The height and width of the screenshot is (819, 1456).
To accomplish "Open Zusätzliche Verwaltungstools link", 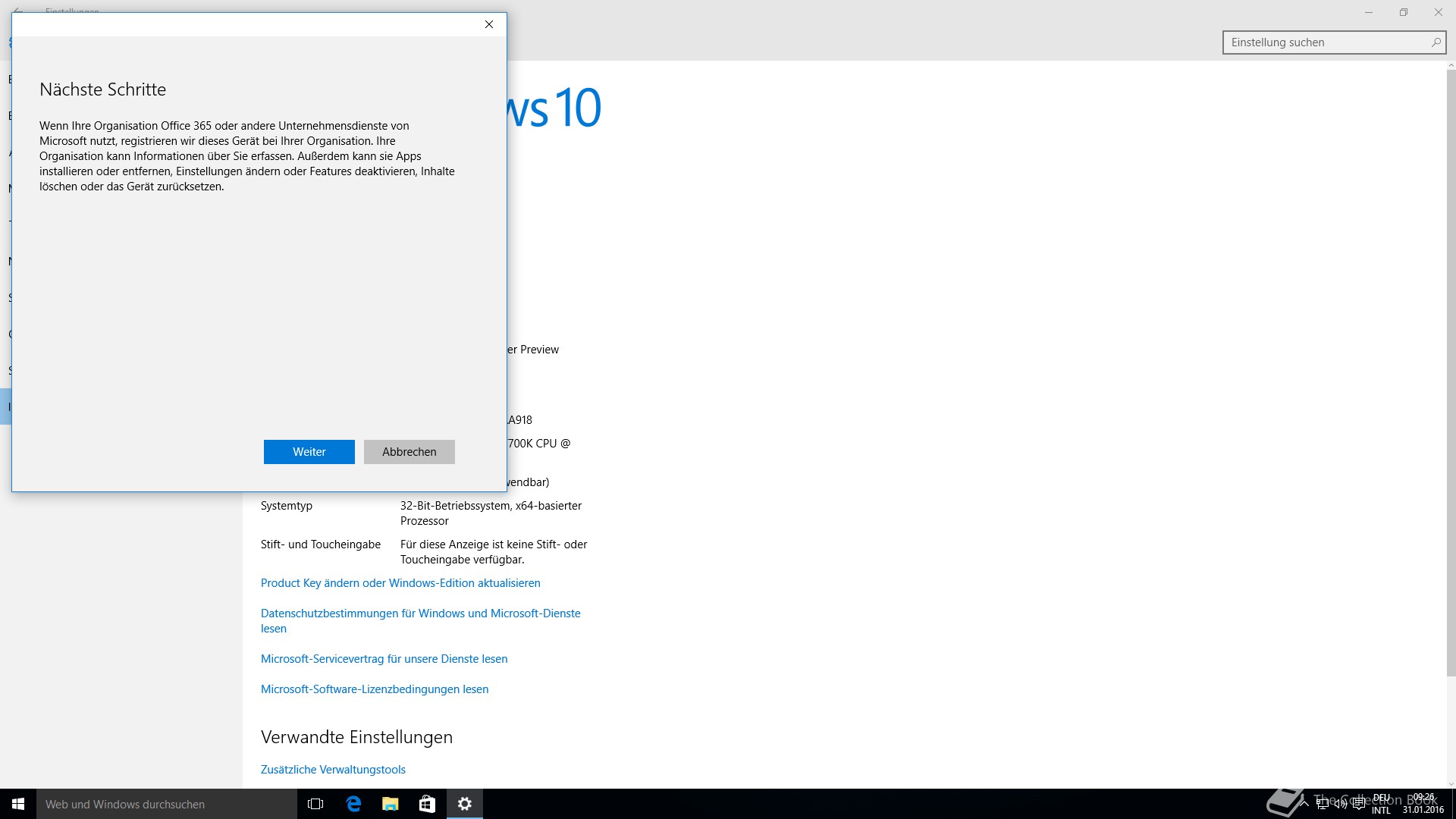I will tap(333, 770).
